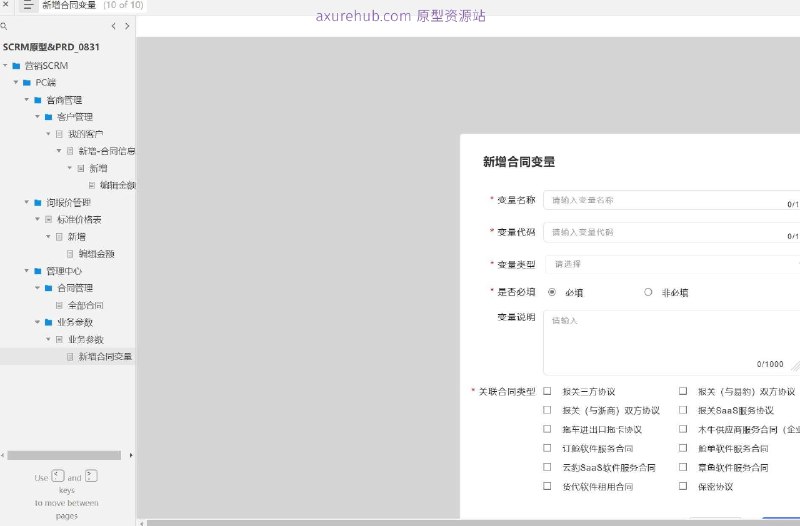Screen dimensions: 800x526
Task: Click the sidebar horizontal scrollbar thumb
Action: point(64,455)
